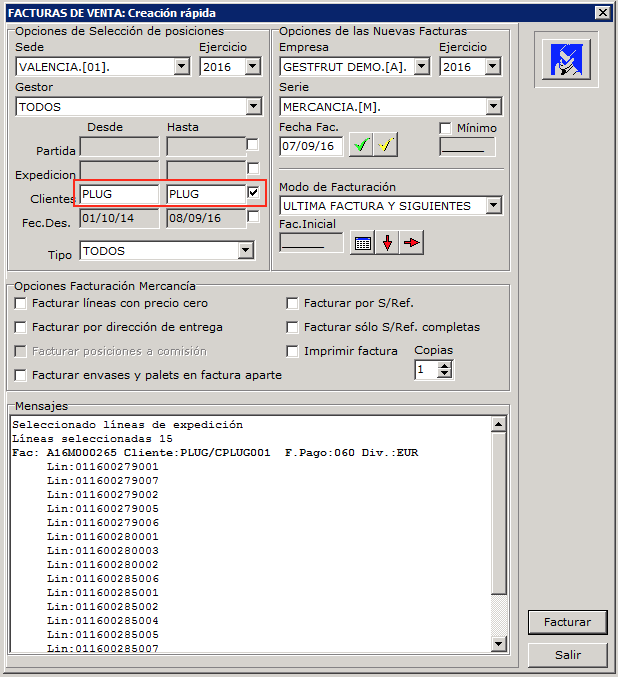618x677 pixels.
Task: Increase the Copias spinner value
Action: 445,365
